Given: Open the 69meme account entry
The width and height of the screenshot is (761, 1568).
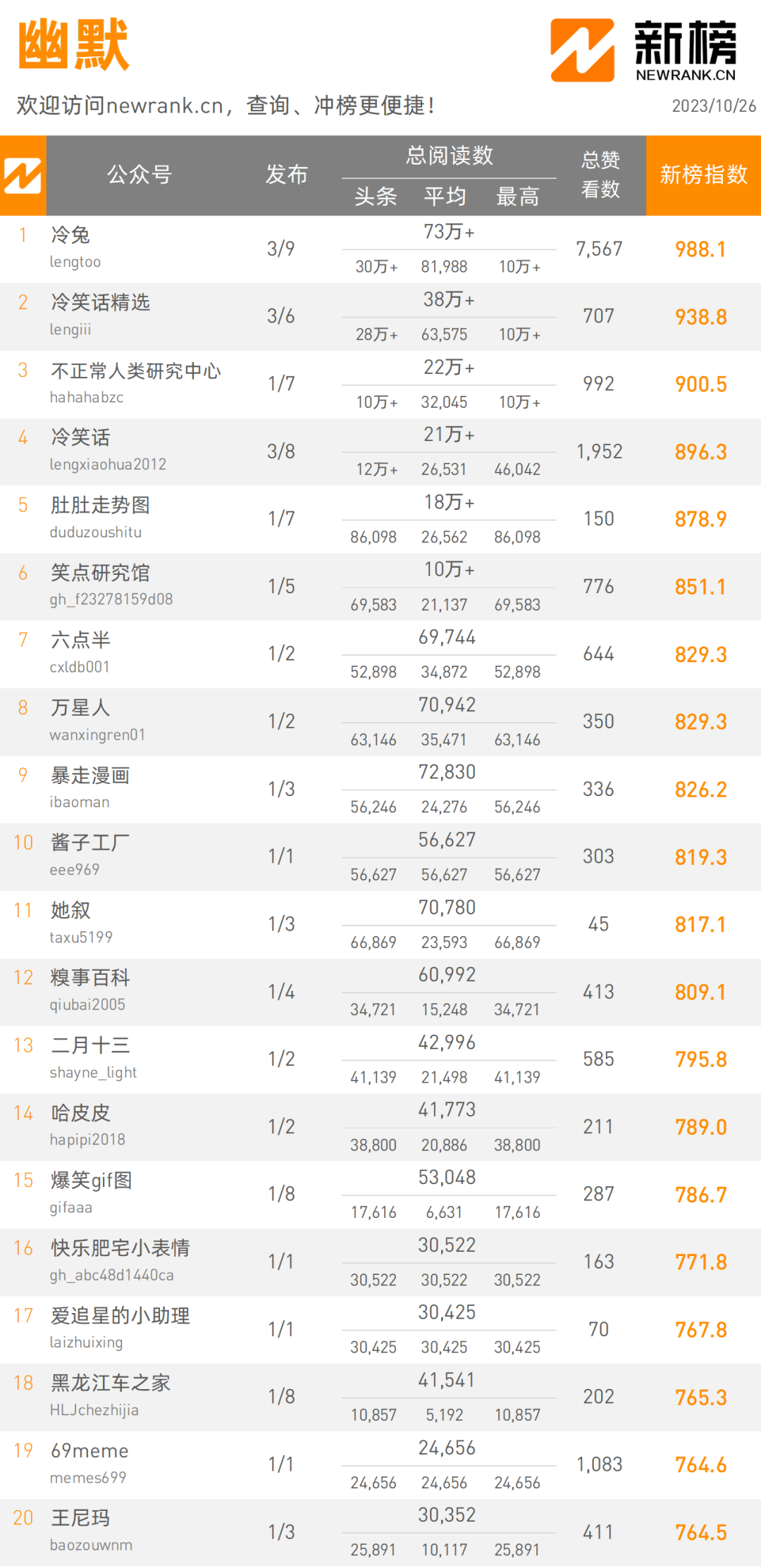Looking at the screenshot, I should pyautogui.click(x=89, y=1451).
